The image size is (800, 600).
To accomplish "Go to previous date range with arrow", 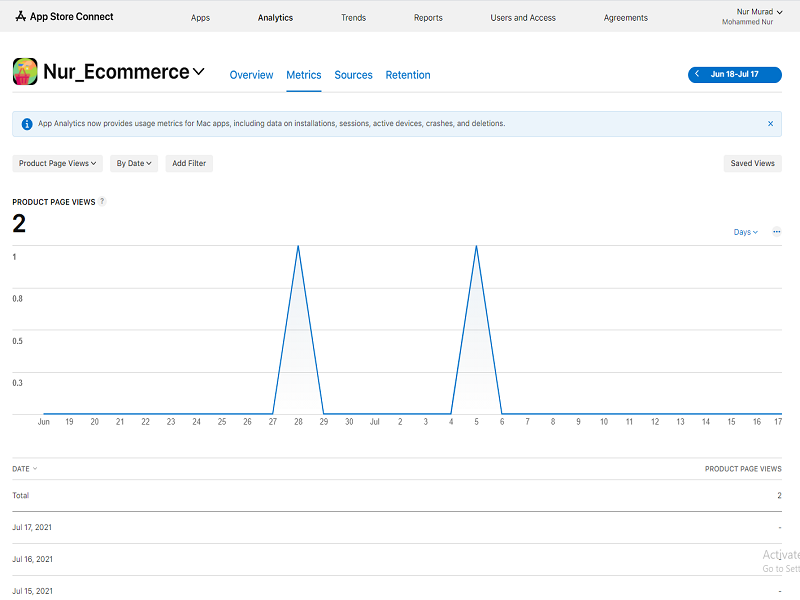I will point(697,75).
